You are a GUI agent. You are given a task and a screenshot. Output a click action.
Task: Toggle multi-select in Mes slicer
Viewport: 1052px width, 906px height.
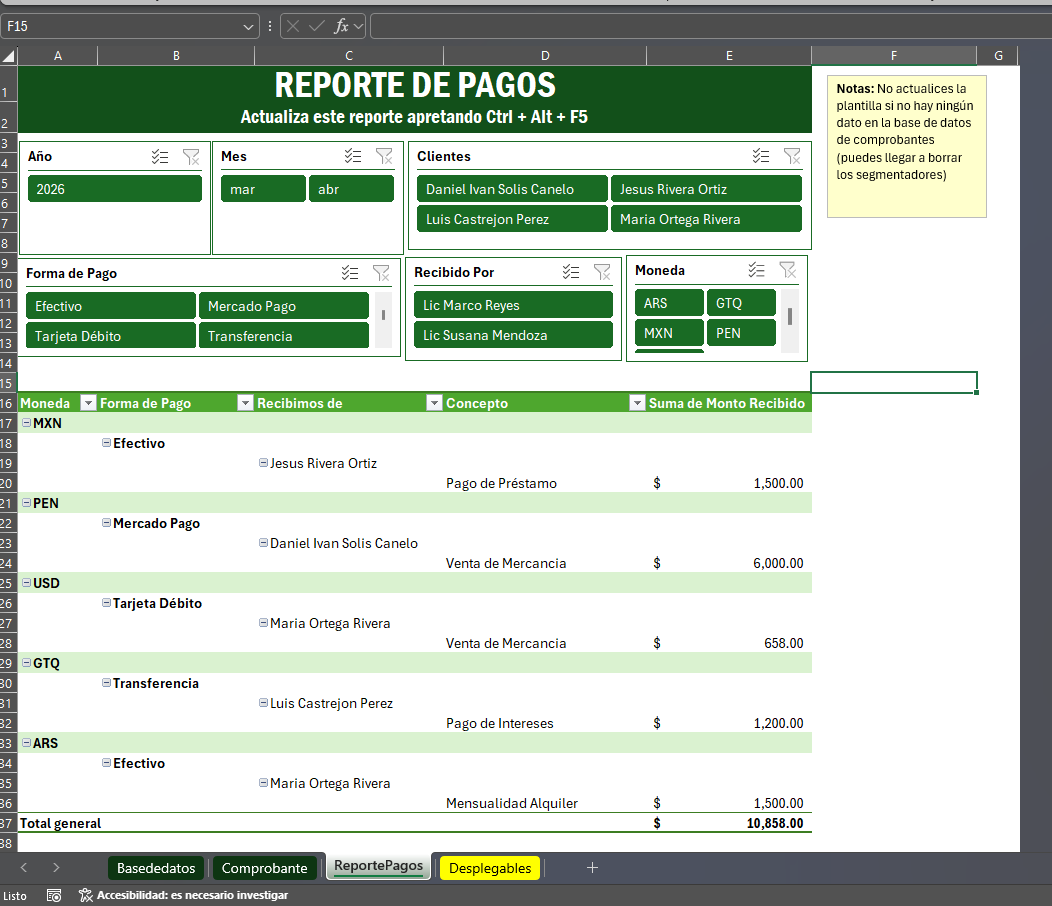353,156
